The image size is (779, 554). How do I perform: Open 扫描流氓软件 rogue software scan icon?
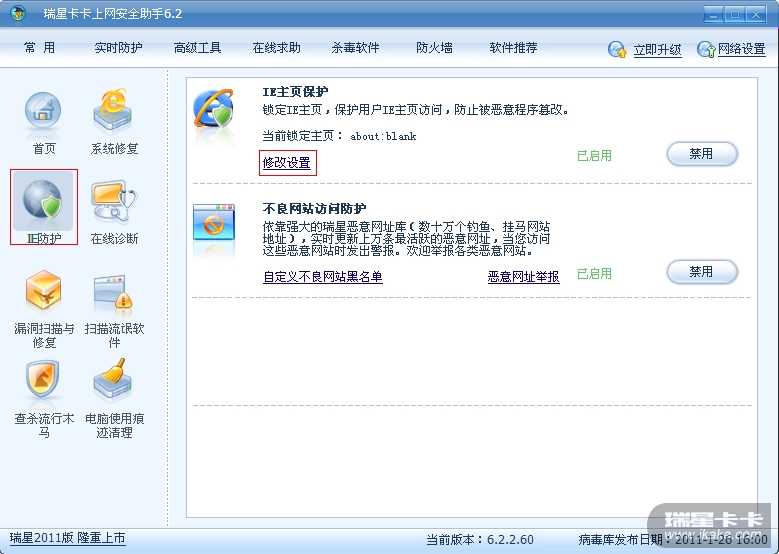[x=113, y=295]
